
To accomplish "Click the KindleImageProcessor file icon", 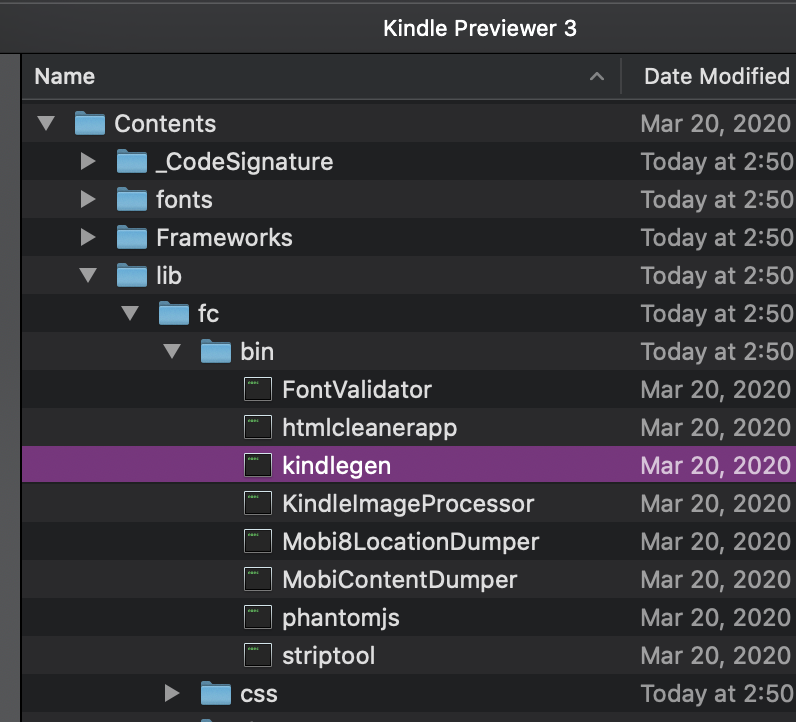I will point(258,503).
